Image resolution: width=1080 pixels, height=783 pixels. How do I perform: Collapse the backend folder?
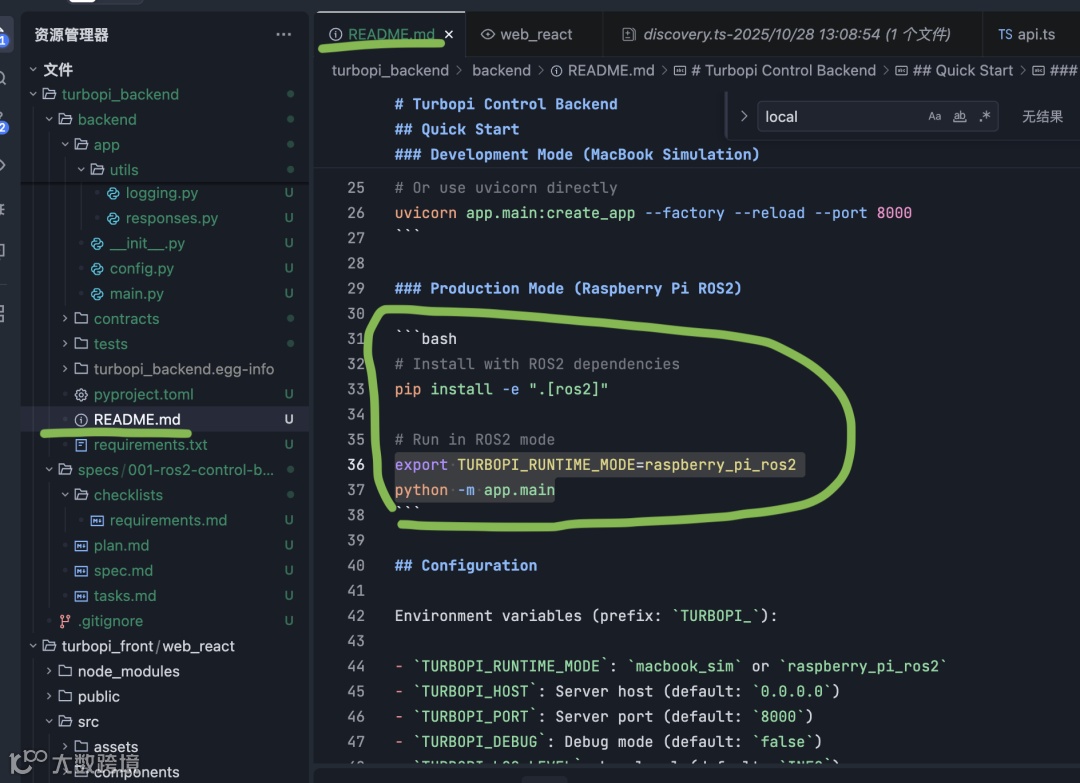pos(49,119)
